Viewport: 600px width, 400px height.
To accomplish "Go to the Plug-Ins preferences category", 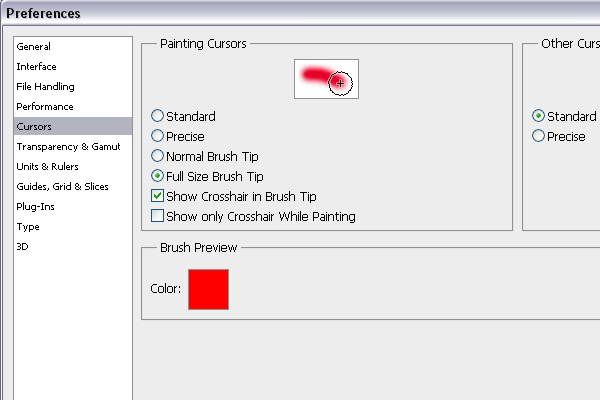I will pyautogui.click(x=73, y=207).
